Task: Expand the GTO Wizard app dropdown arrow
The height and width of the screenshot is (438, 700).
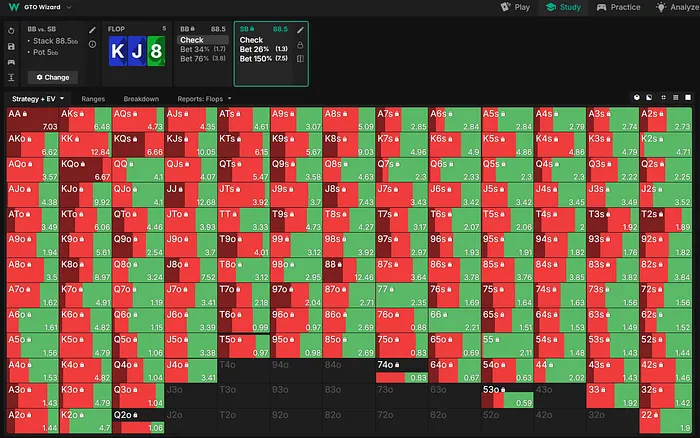Action: 69,7
